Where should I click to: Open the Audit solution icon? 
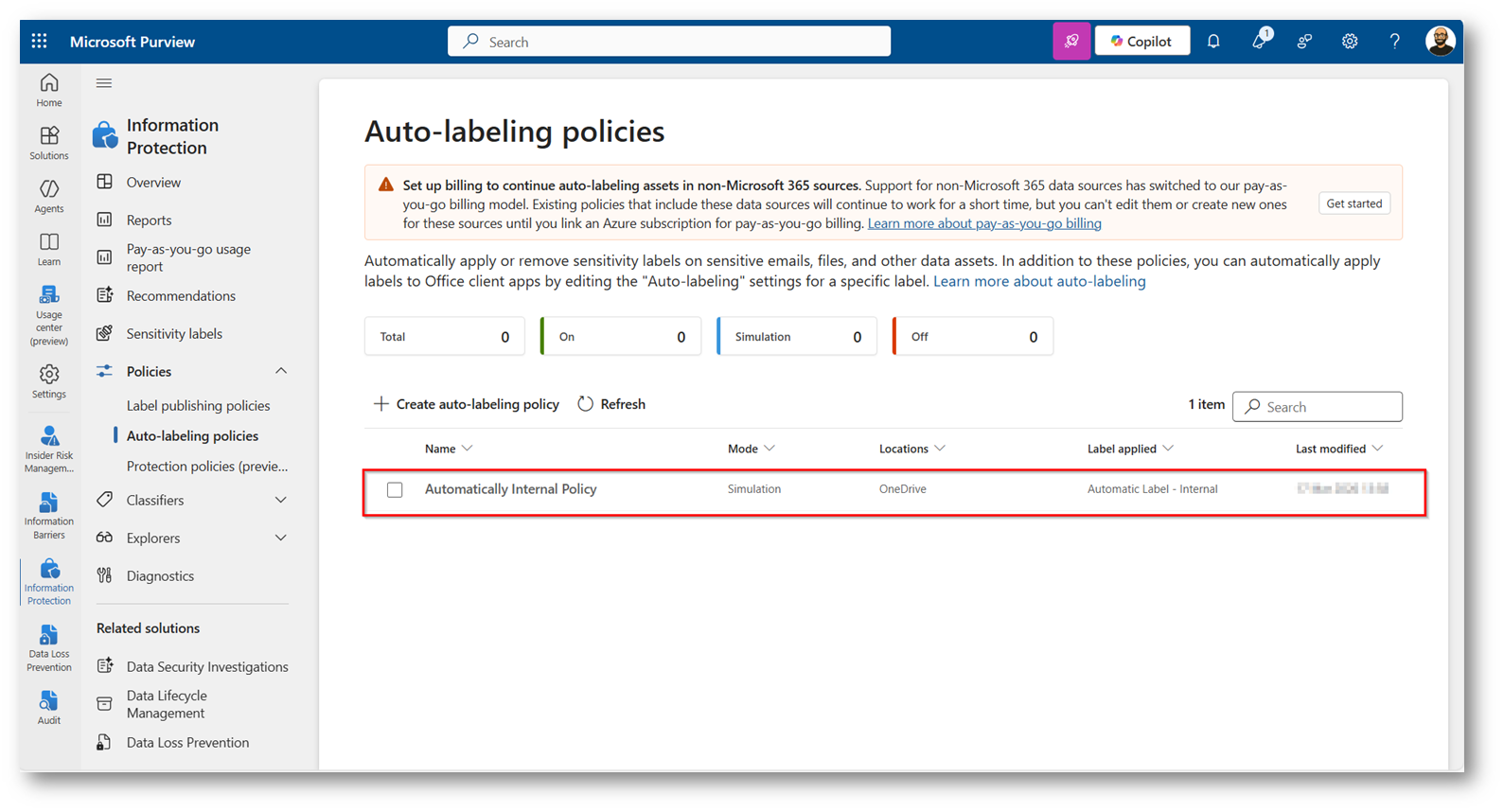tap(49, 707)
